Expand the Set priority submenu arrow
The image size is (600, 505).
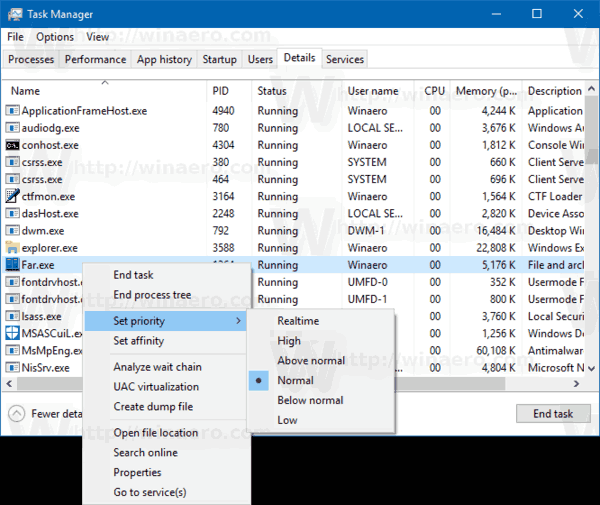(238, 321)
